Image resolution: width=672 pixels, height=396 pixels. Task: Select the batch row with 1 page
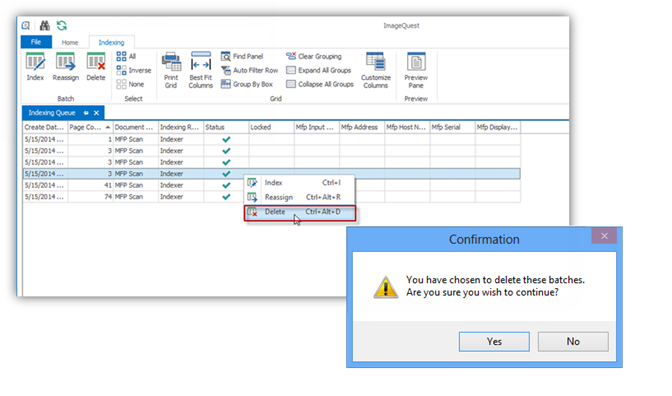click(272, 139)
